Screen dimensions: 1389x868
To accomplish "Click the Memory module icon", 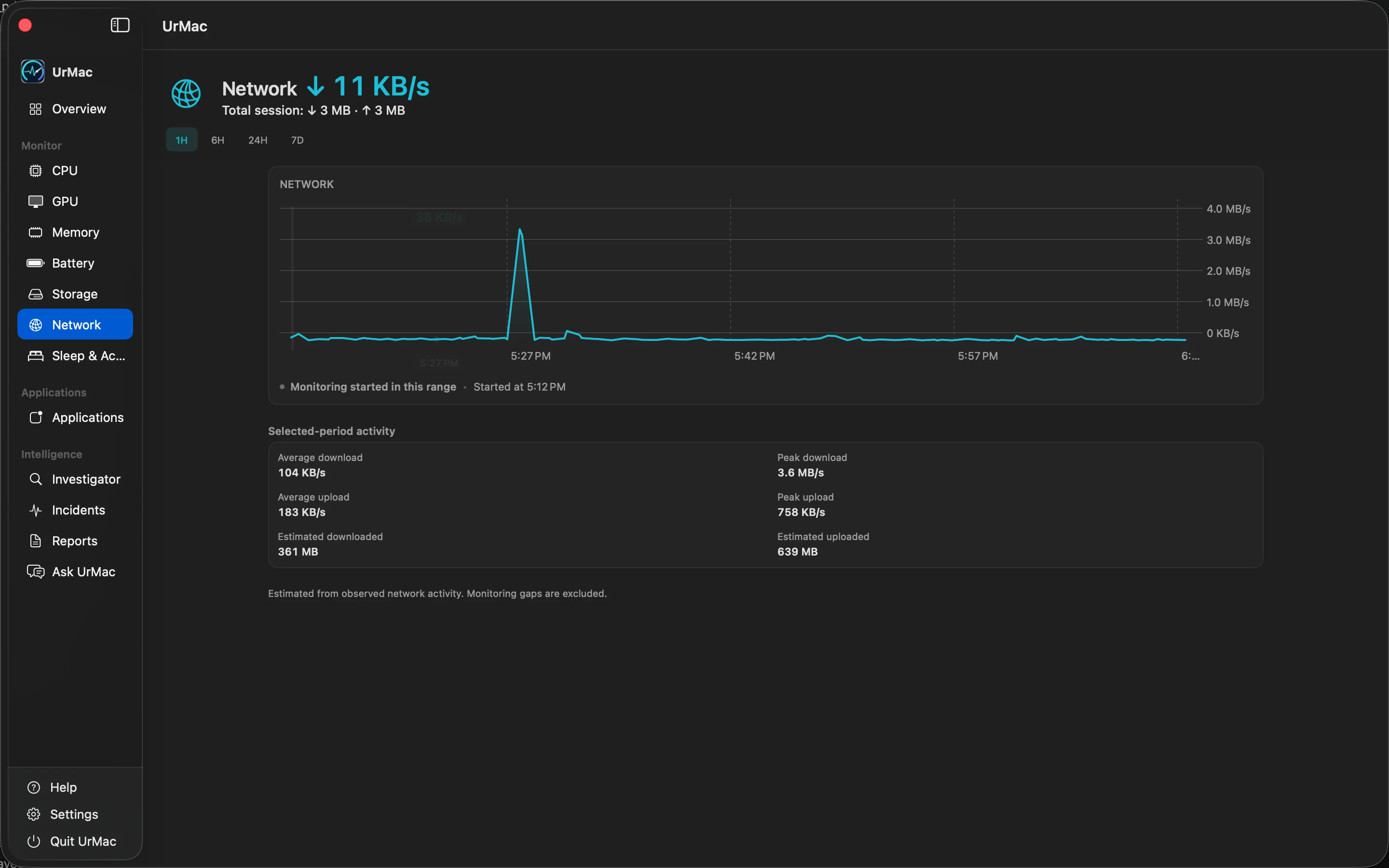I will [x=36, y=232].
